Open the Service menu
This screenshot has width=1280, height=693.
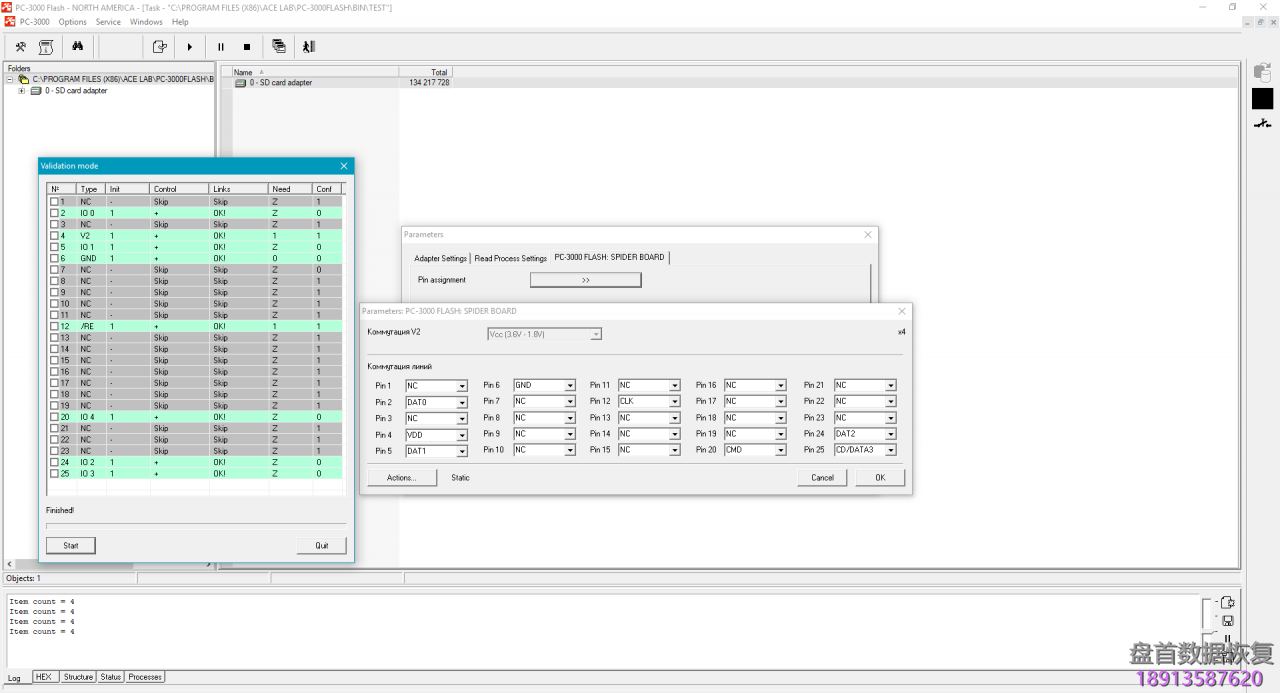pos(108,22)
